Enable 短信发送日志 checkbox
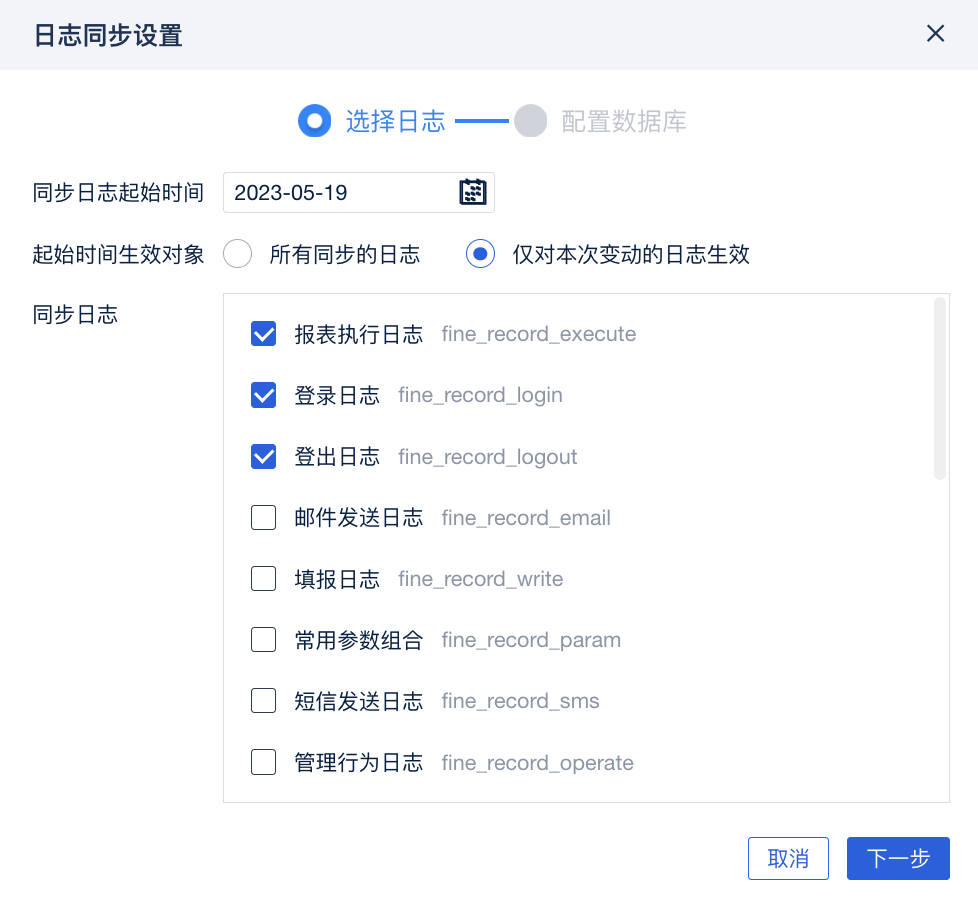 264,701
